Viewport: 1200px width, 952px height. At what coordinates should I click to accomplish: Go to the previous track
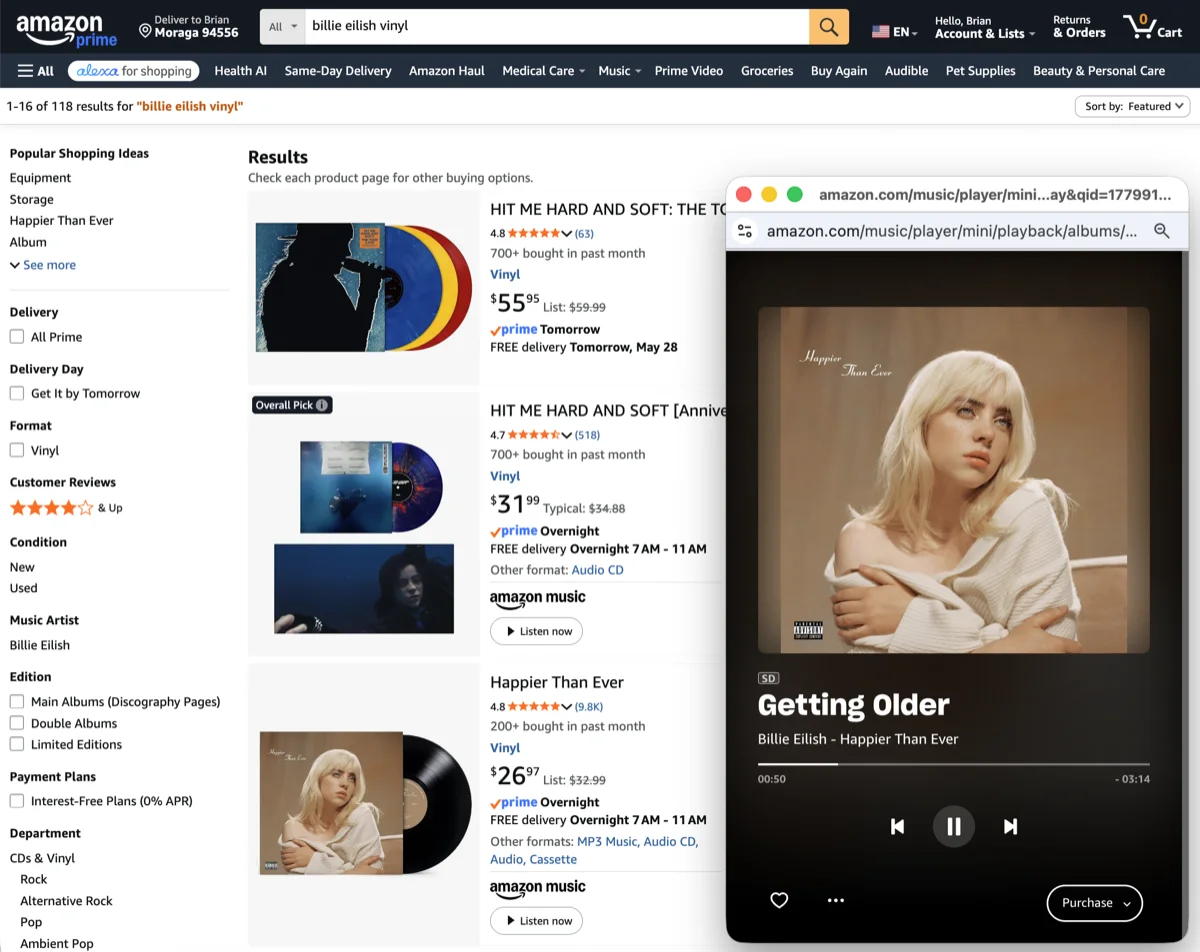[x=897, y=826]
